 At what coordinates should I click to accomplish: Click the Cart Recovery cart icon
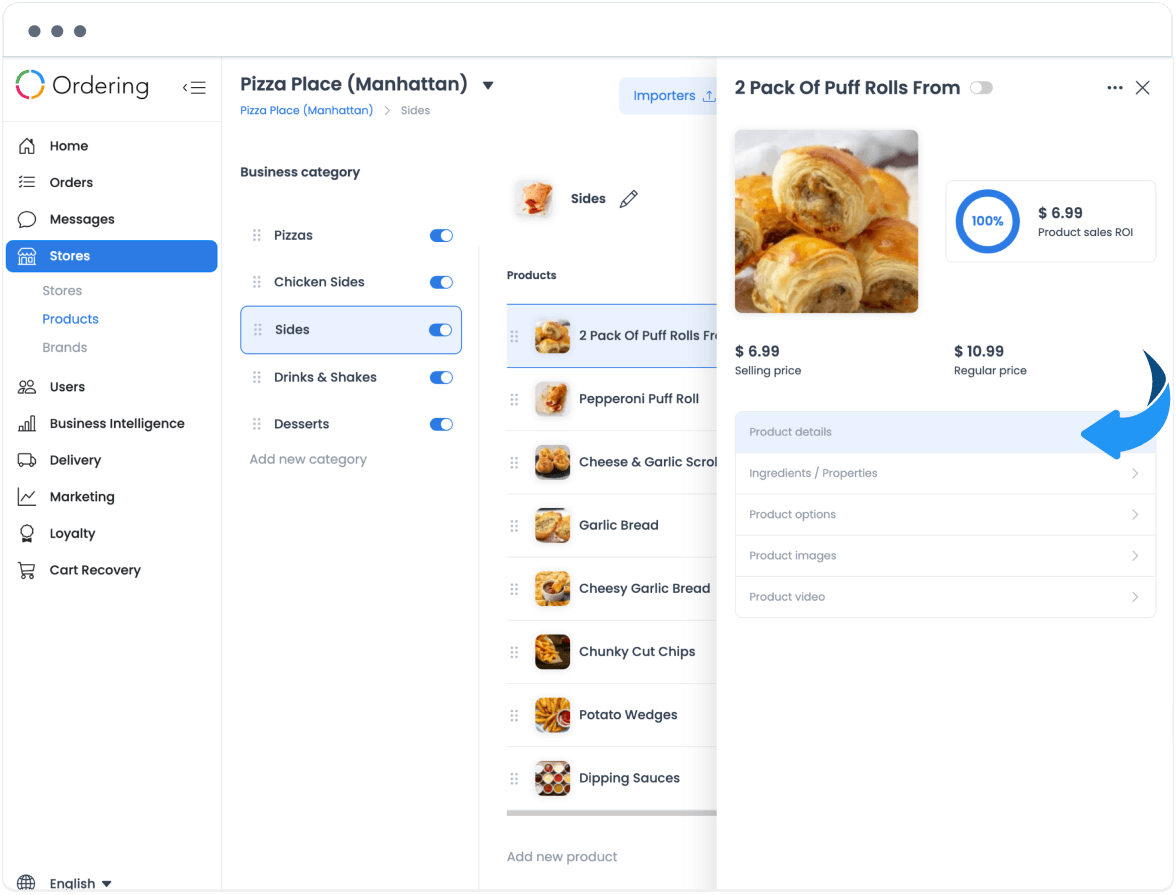tap(27, 570)
